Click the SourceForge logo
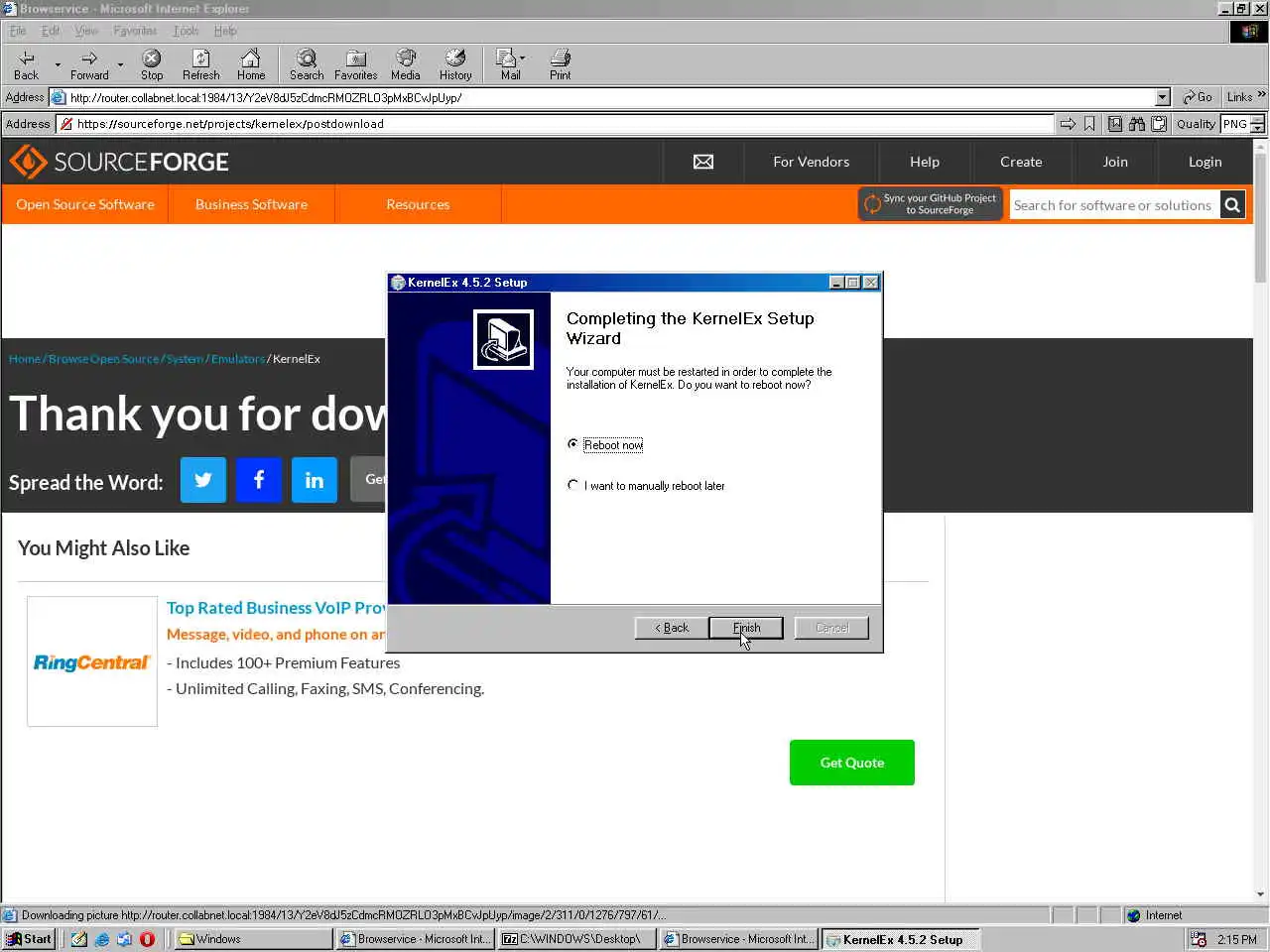This screenshot has height=952, width=1270. point(119,162)
